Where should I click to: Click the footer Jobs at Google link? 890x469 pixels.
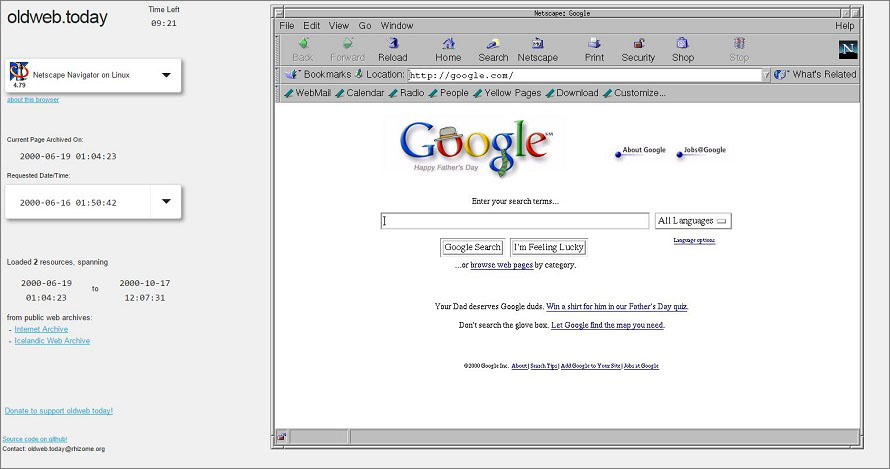coord(641,366)
